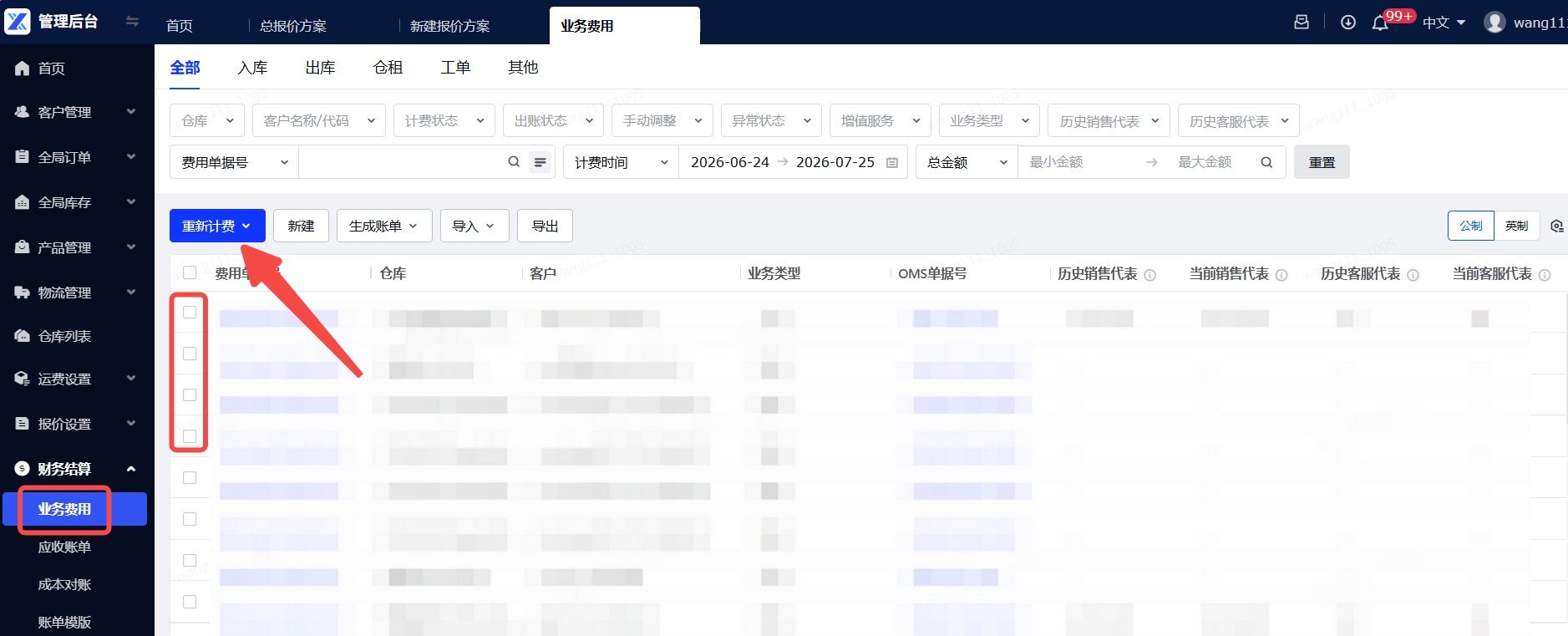Check the fourth table row checkbox
The width and height of the screenshot is (1568, 636).
click(190, 436)
